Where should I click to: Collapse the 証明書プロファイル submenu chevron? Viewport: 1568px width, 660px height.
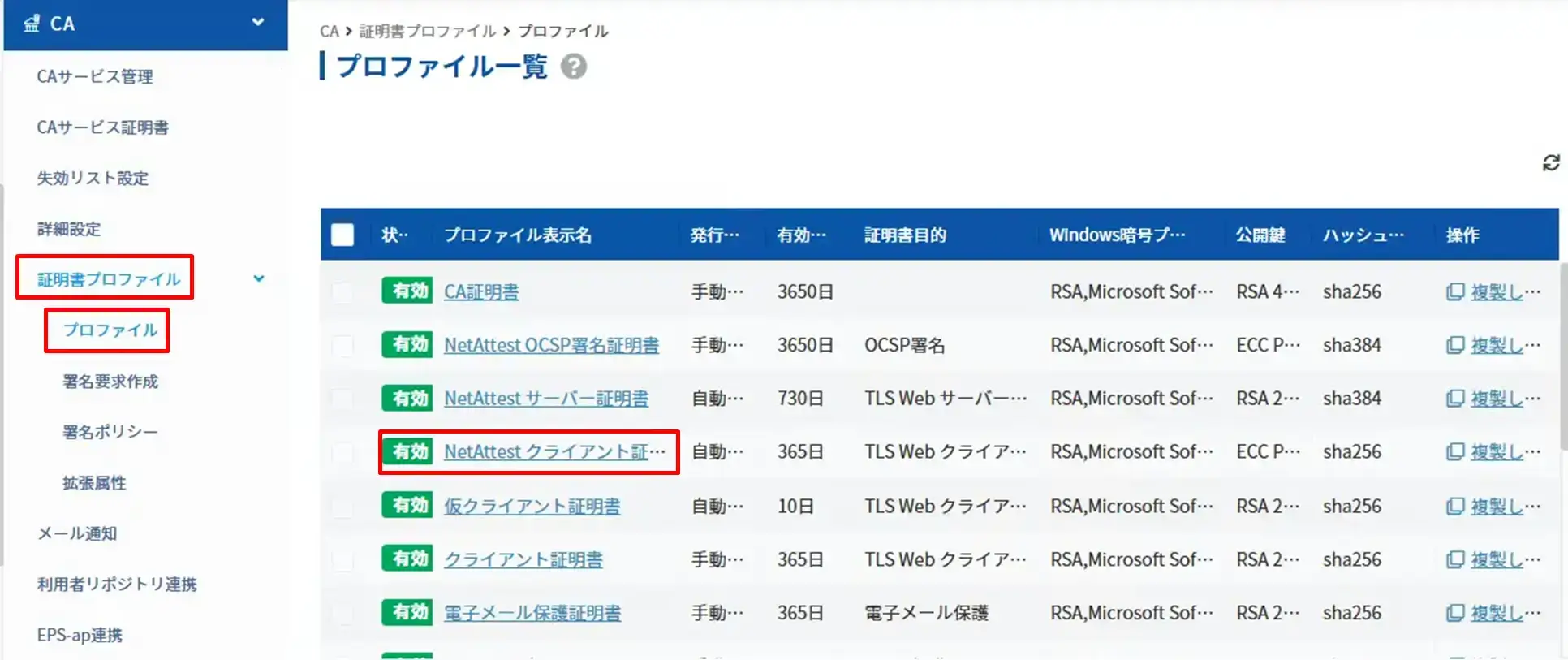click(258, 278)
